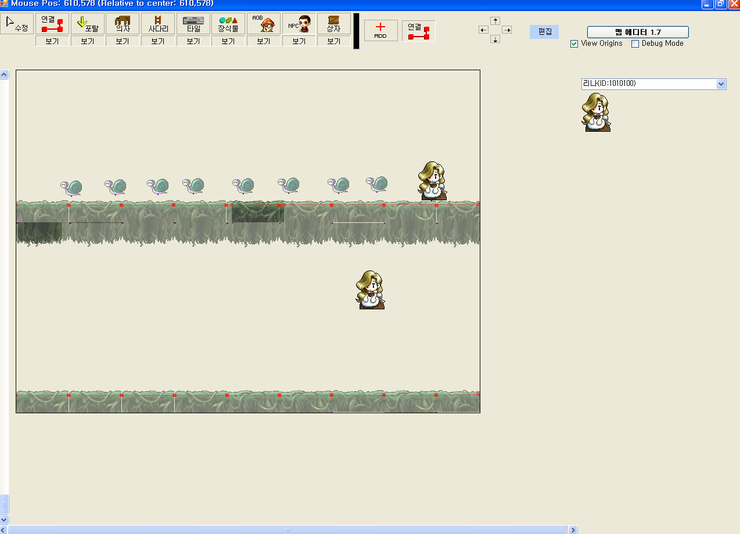Image resolution: width=740 pixels, height=534 pixels.
Task: Enable the Debug Mode checkbox
Action: coord(635,44)
